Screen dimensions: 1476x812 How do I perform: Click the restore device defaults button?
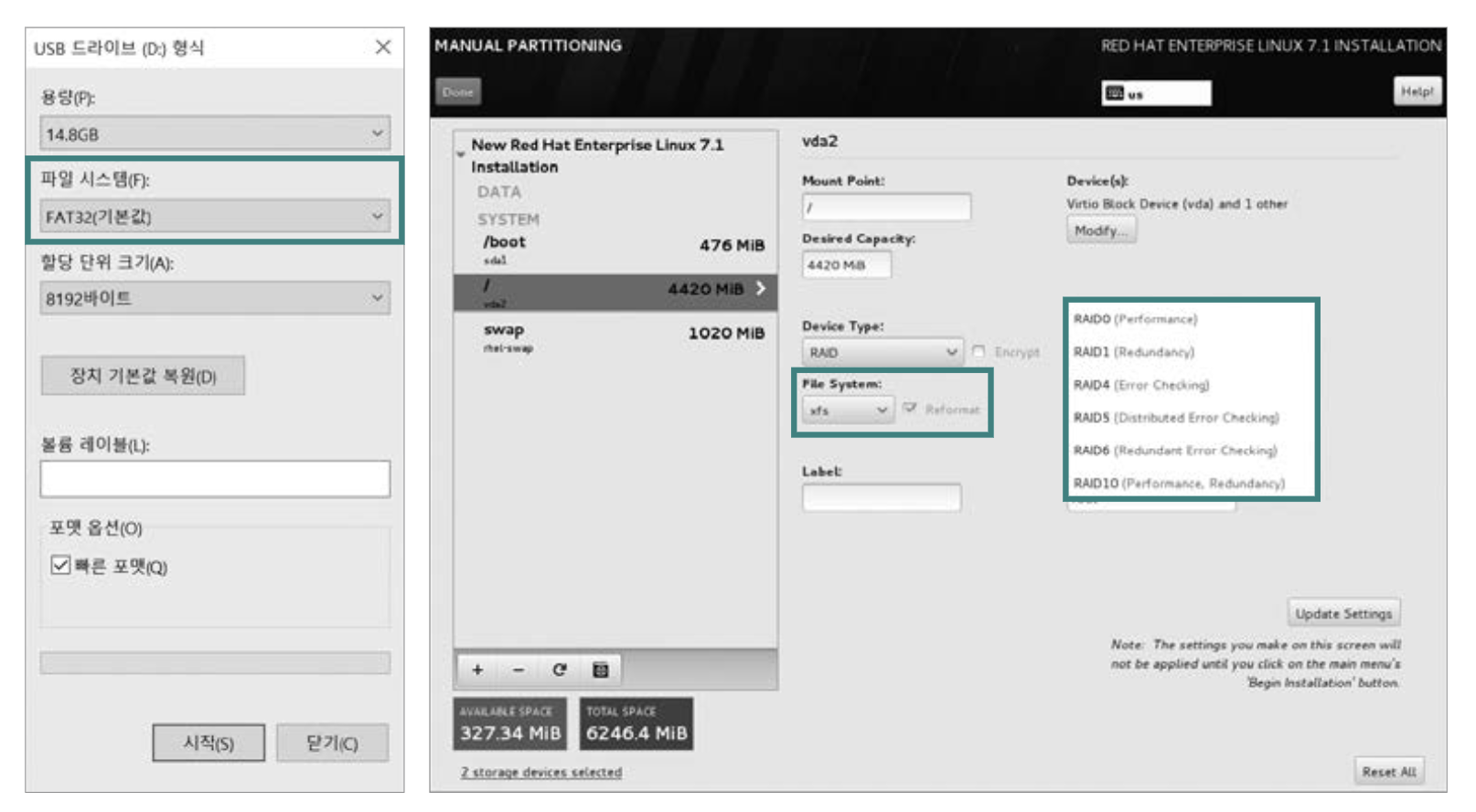tap(143, 376)
